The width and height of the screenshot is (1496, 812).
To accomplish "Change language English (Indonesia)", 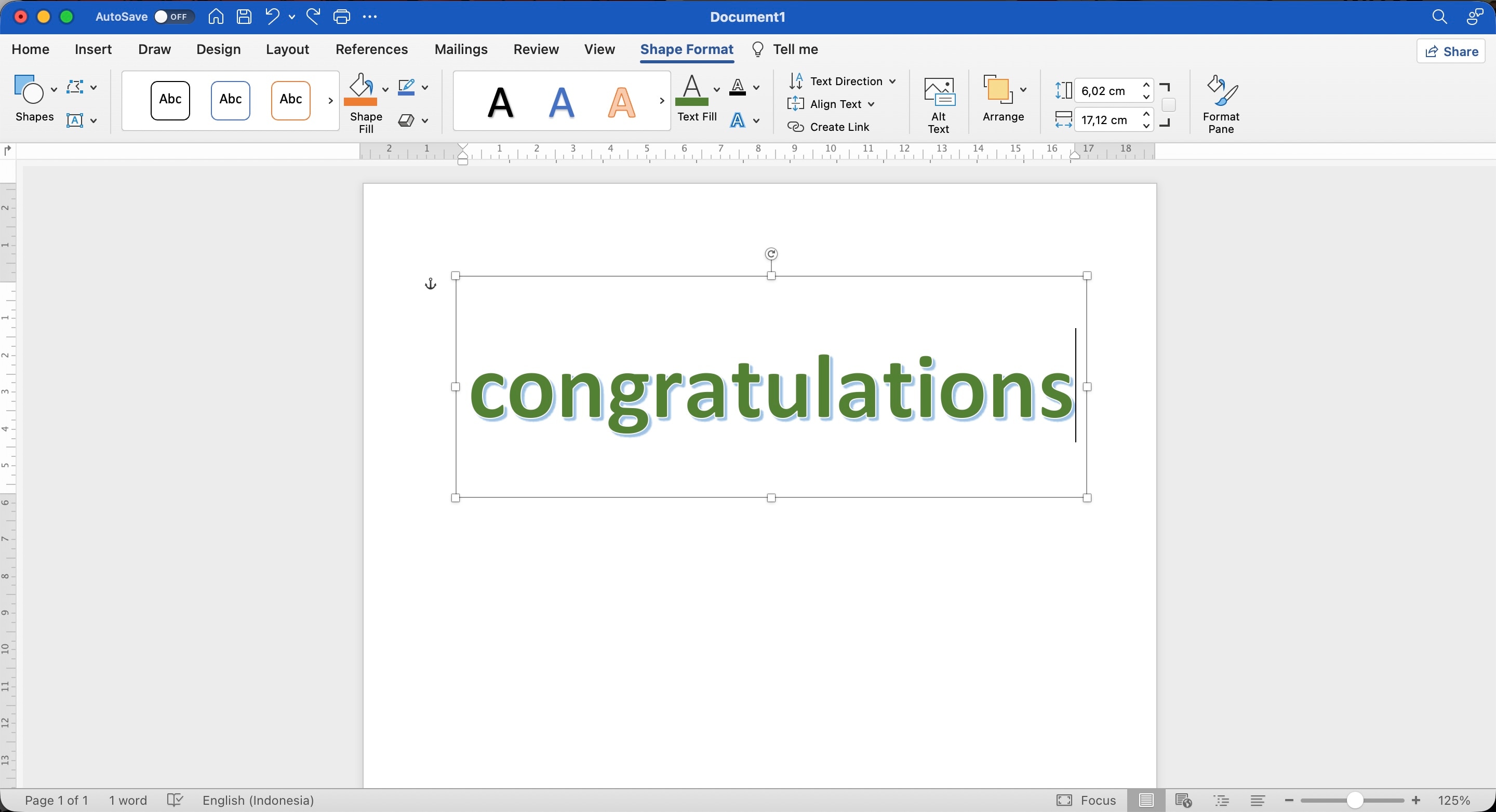I will [258, 801].
